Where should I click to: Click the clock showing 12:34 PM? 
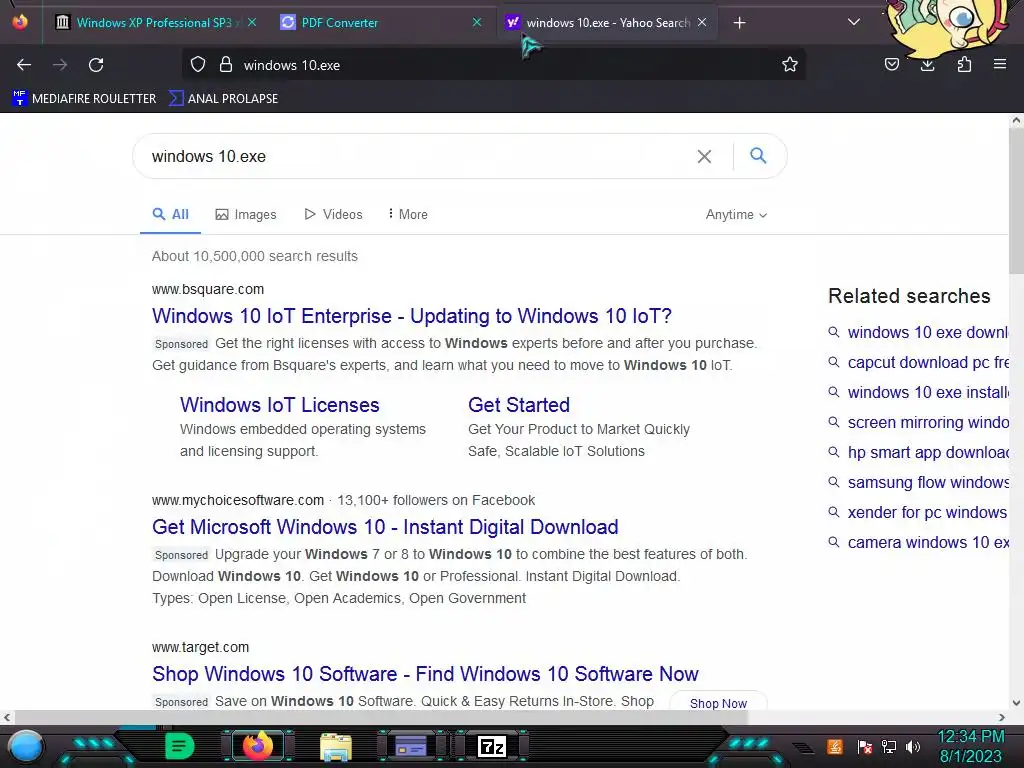click(970, 746)
